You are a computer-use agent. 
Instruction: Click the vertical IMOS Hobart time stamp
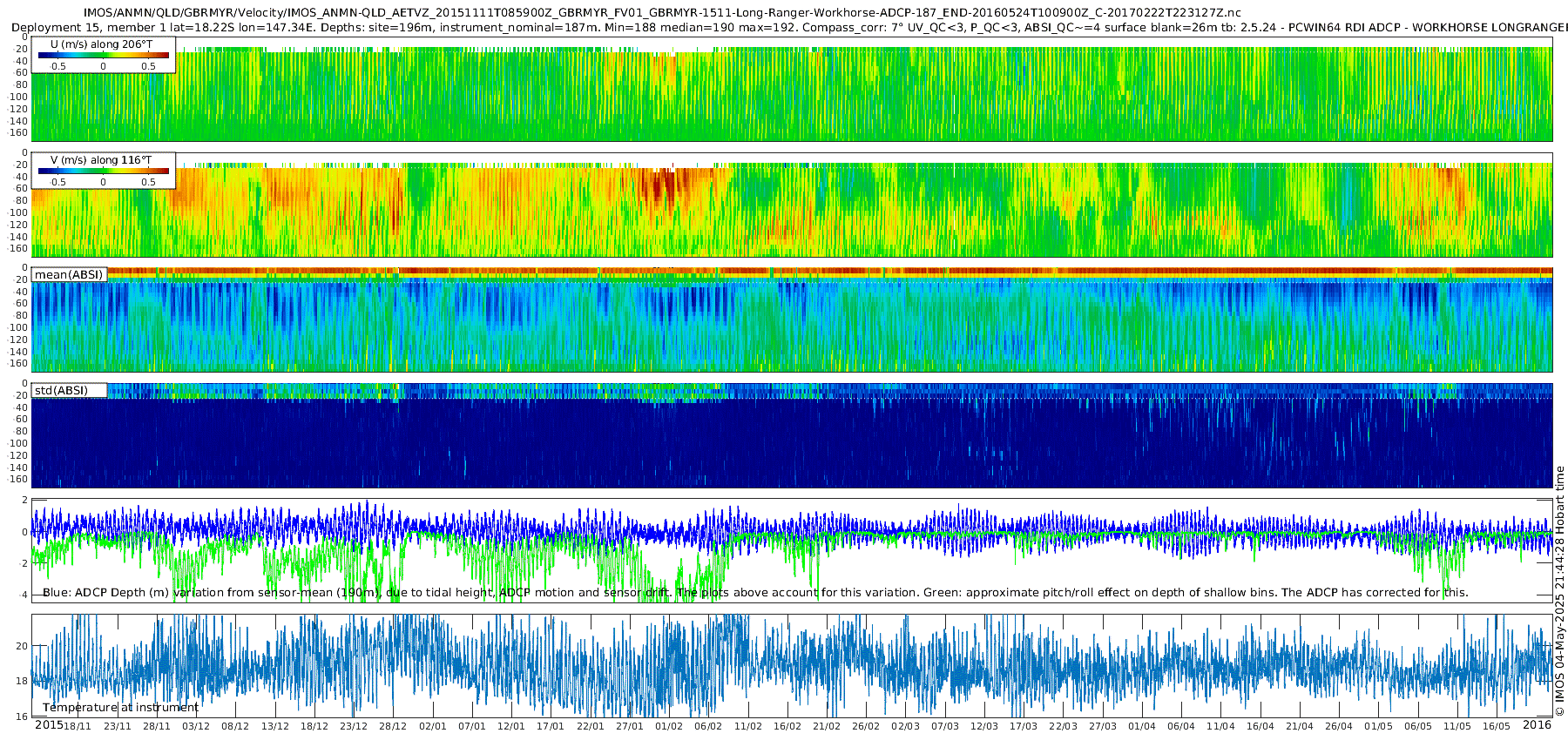click(1559, 591)
